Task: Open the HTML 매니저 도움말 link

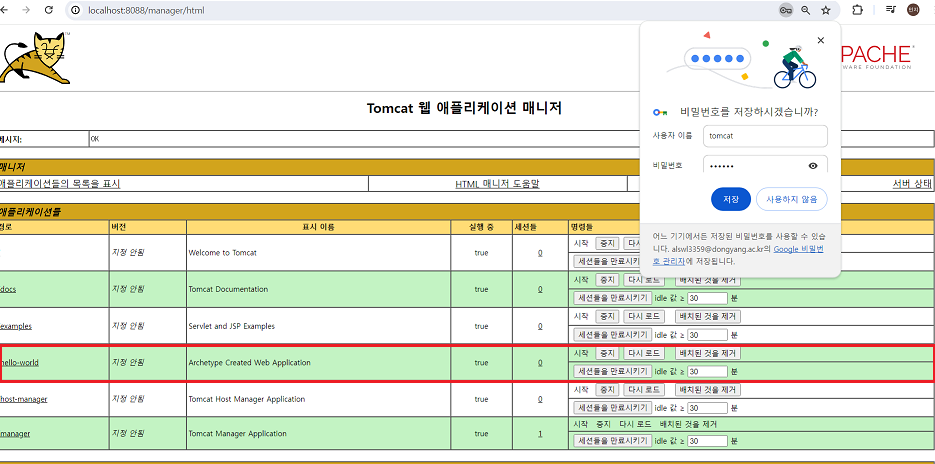Action: [497, 184]
